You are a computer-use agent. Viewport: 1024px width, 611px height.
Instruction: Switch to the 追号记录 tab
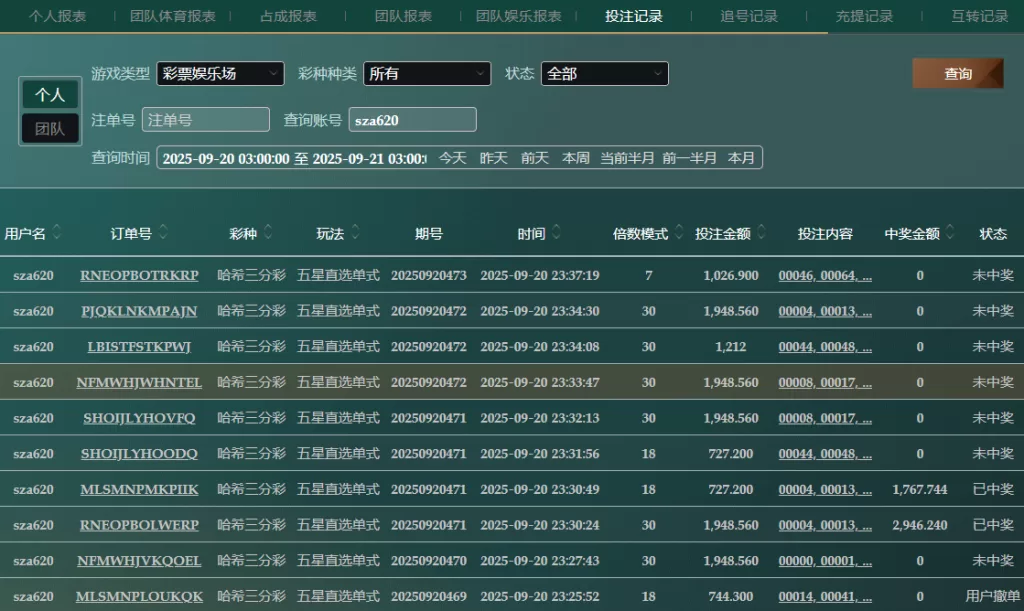click(749, 17)
